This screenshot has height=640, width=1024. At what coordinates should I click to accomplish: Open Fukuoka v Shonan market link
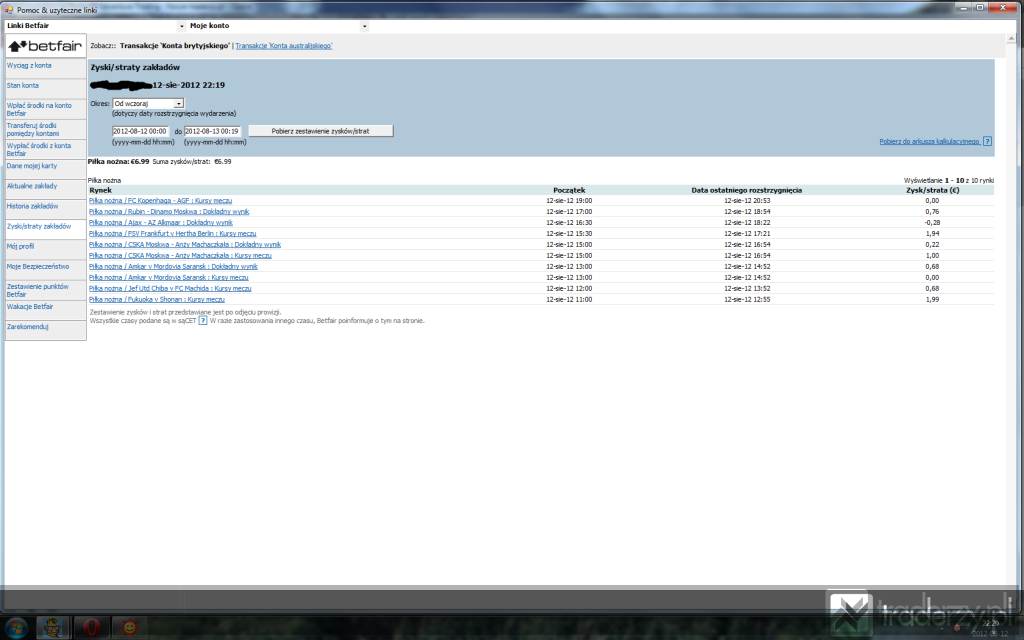pos(157,300)
